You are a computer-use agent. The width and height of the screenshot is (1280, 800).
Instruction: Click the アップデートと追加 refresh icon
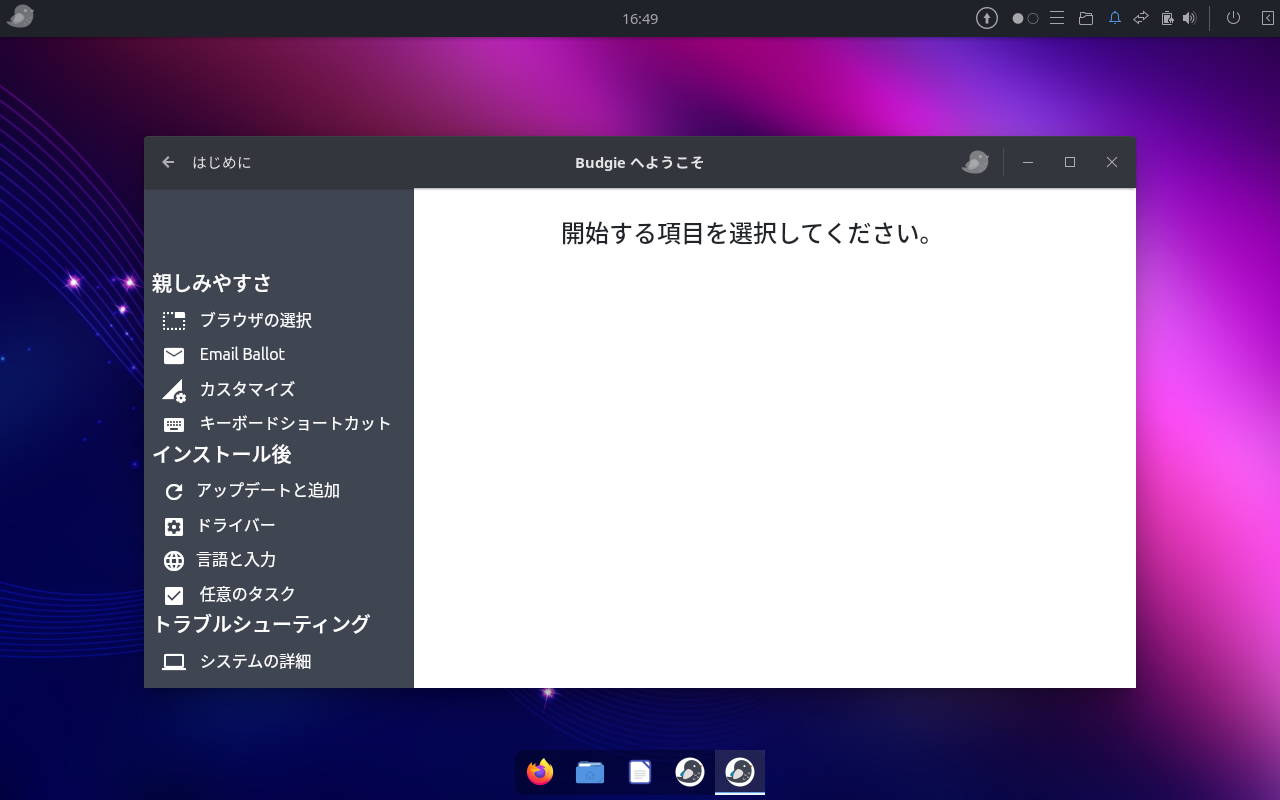174,490
